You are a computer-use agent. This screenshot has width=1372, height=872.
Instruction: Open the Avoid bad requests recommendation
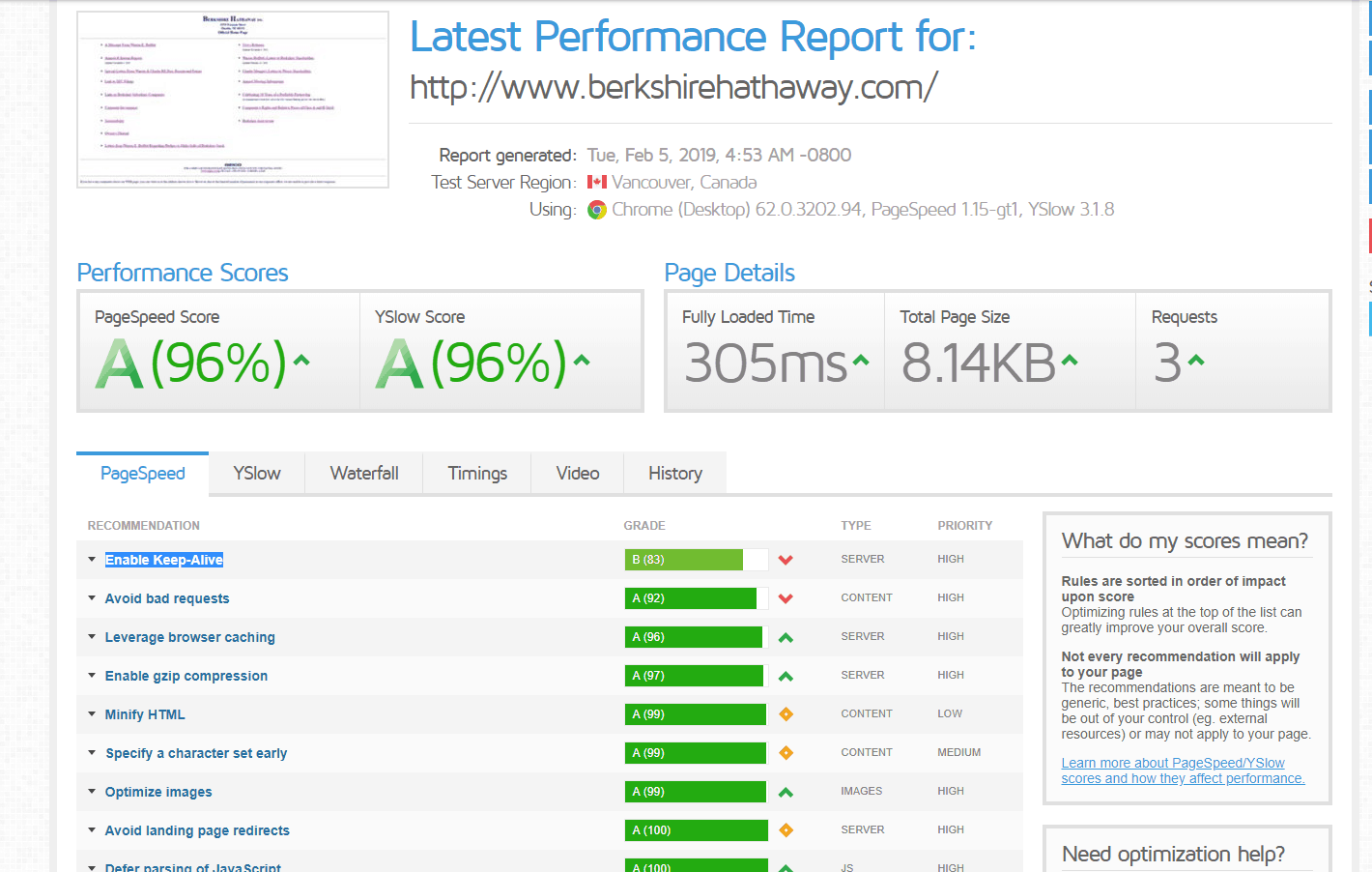pyautogui.click(x=167, y=598)
